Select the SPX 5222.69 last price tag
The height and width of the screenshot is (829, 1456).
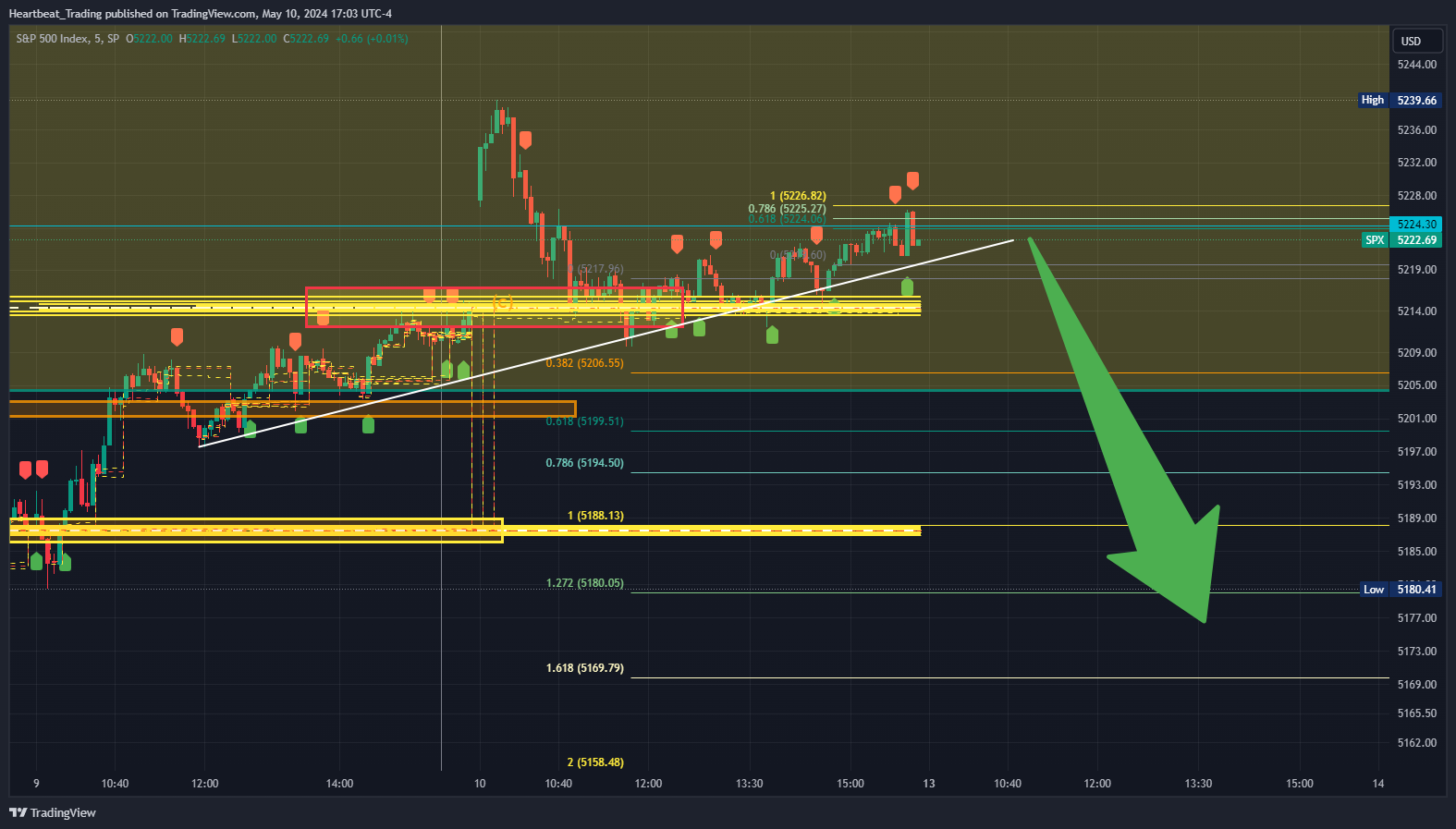tap(1401, 240)
